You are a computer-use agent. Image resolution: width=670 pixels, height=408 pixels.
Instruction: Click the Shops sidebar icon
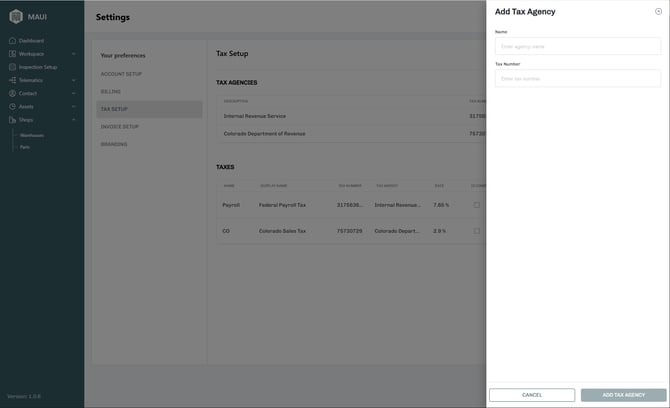click(12, 119)
